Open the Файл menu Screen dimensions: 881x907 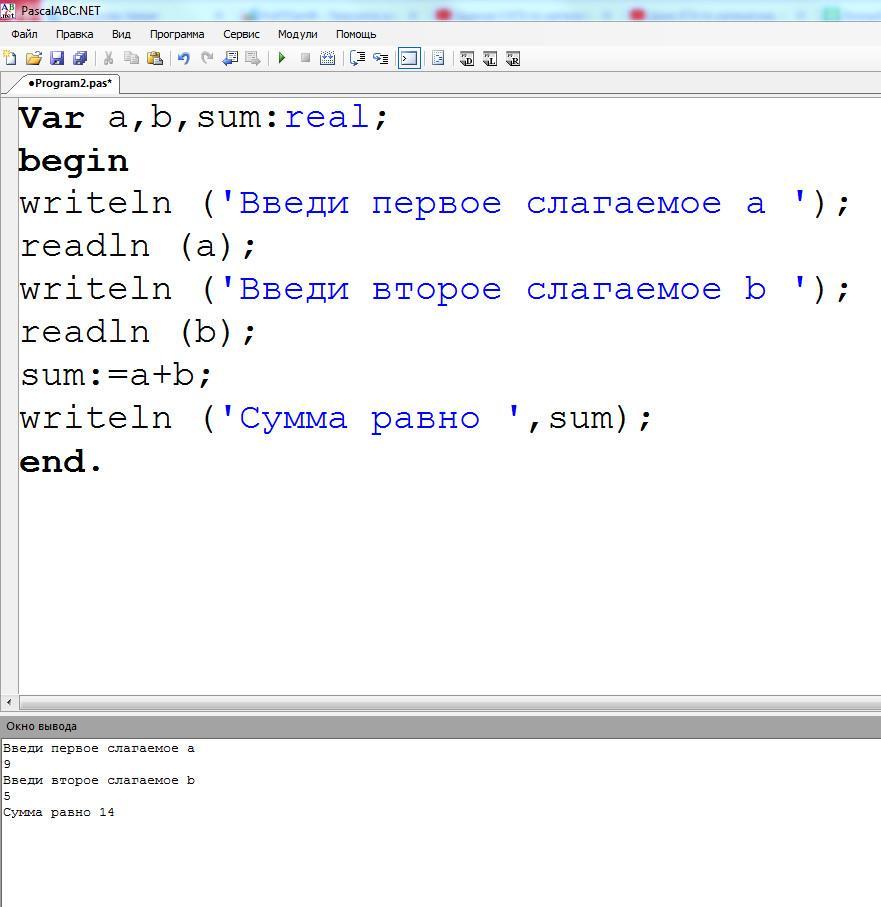tap(24, 34)
